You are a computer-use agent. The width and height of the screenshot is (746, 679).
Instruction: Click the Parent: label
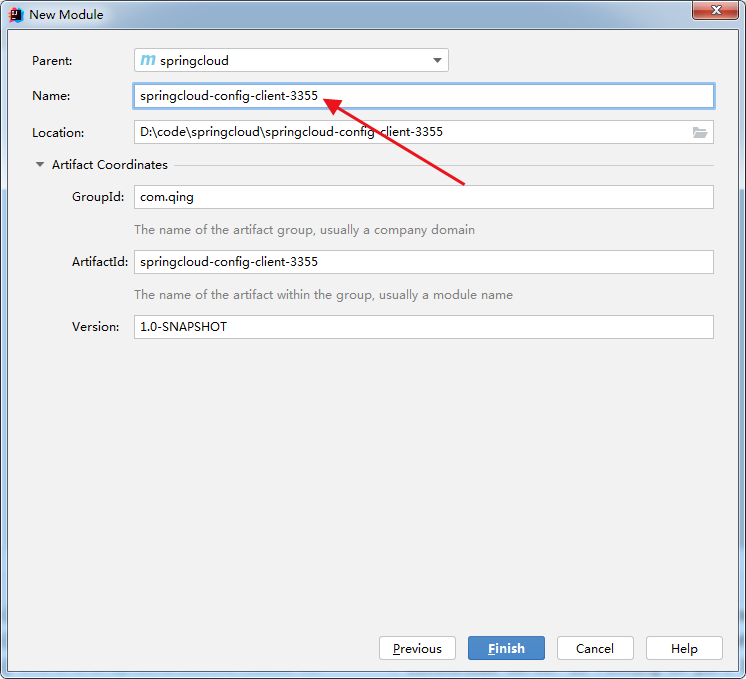[x=52, y=61]
